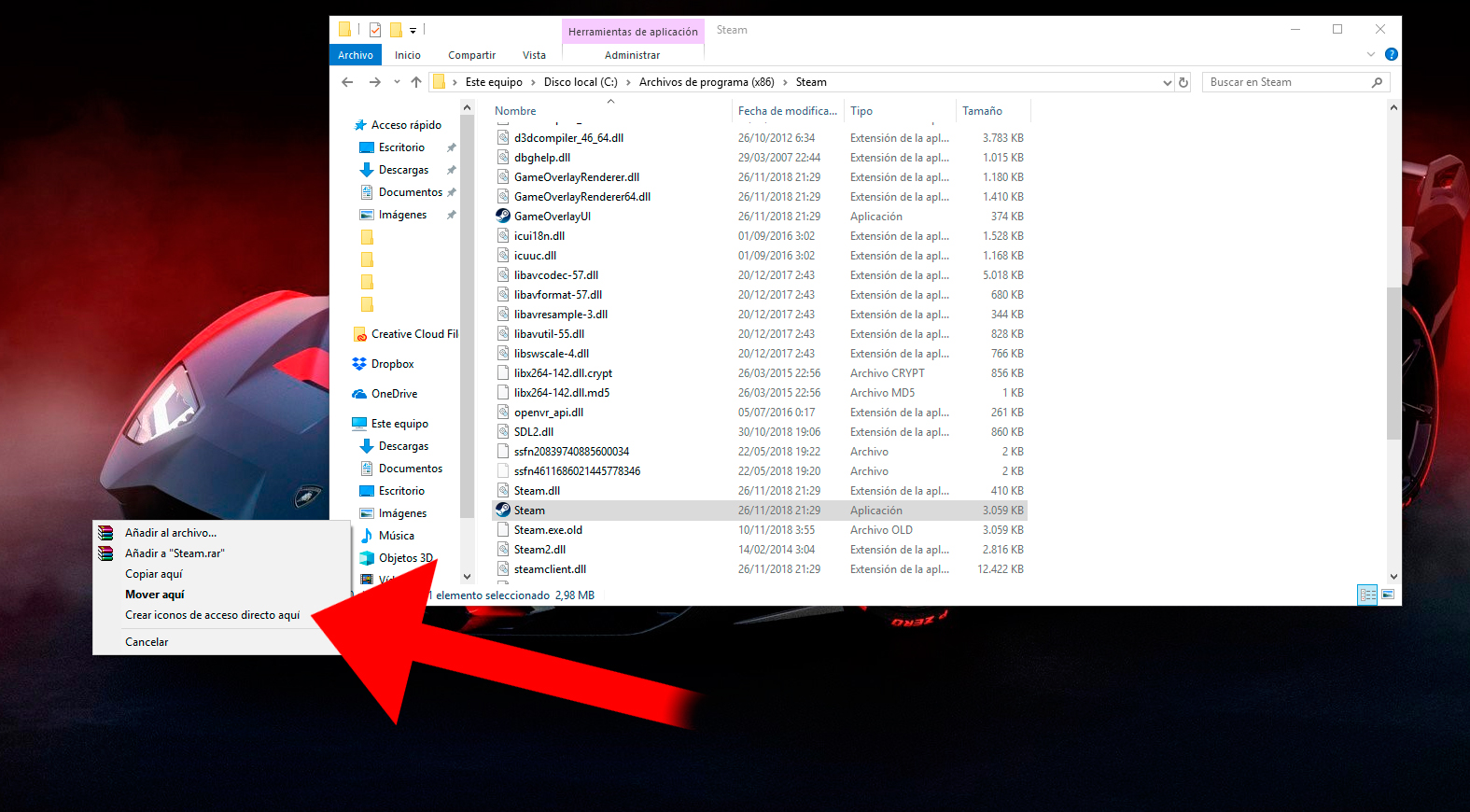Image resolution: width=1470 pixels, height=812 pixels.
Task: Click Archivos de programa (x86) in breadcrumb
Action: pos(707,82)
